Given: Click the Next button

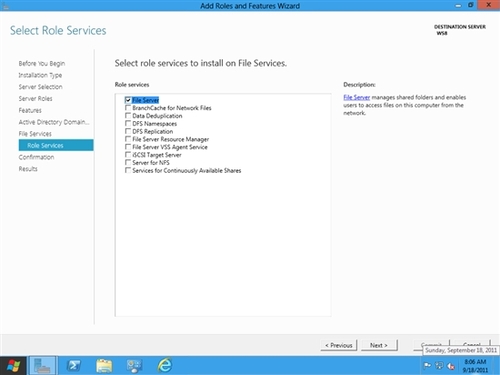Looking at the screenshot, I should pyautogui.click(x=379, y=345).
